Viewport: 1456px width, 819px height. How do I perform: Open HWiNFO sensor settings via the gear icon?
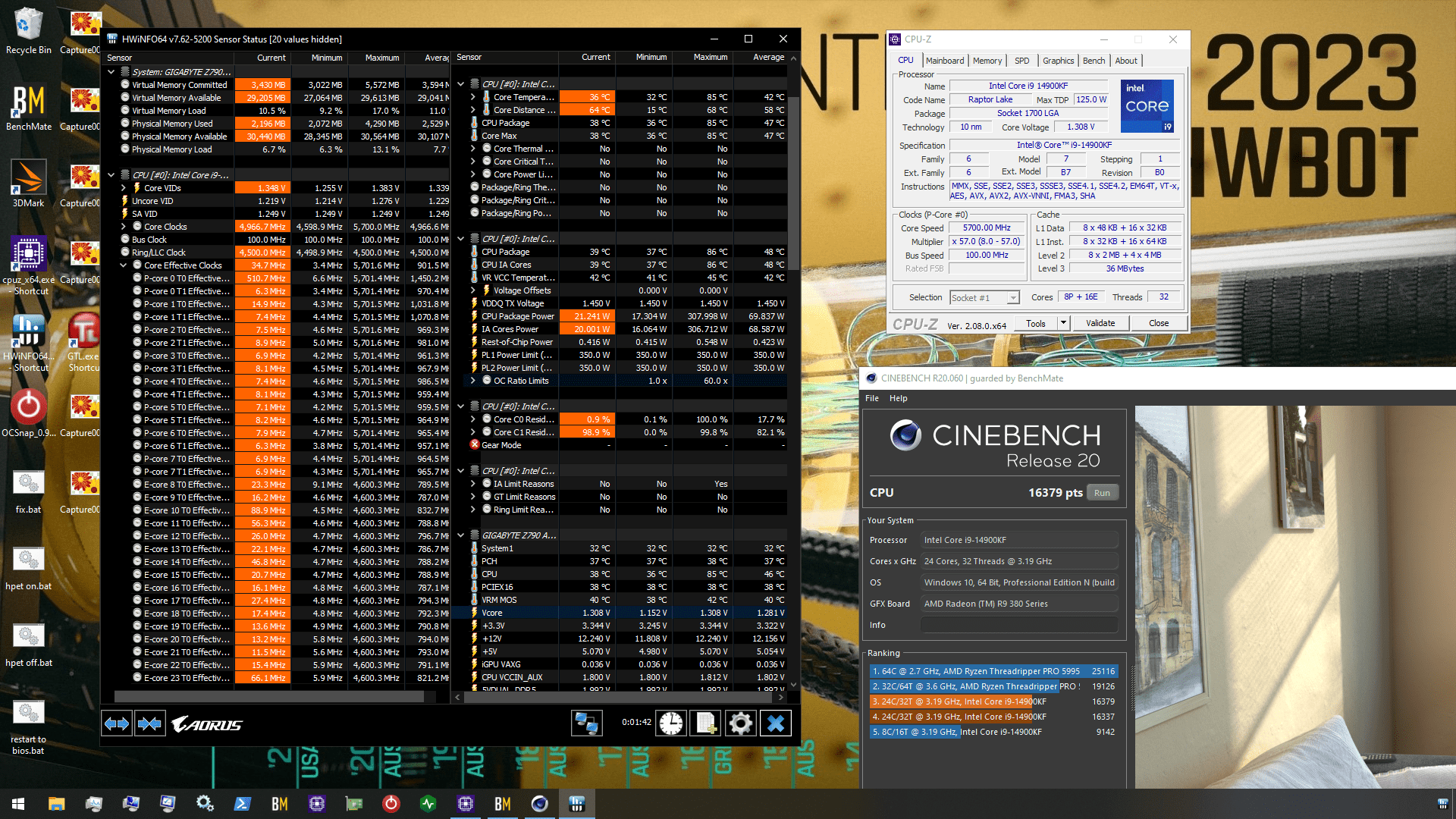(741, 723)
